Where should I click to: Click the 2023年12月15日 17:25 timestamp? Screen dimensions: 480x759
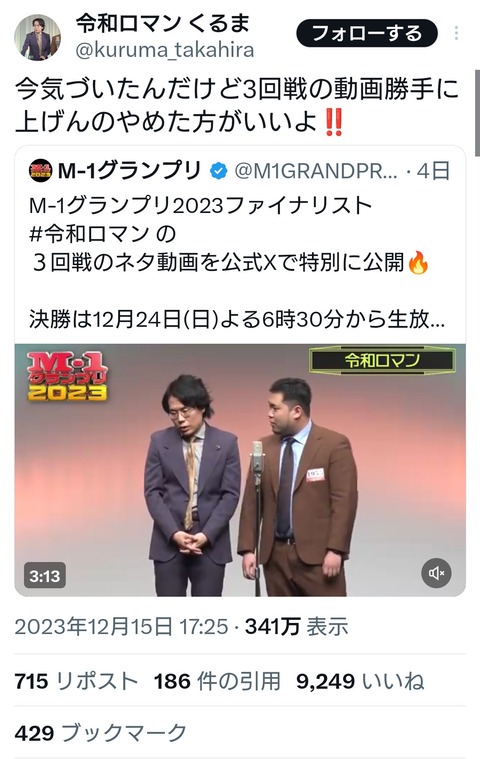[x=121, y=627]
